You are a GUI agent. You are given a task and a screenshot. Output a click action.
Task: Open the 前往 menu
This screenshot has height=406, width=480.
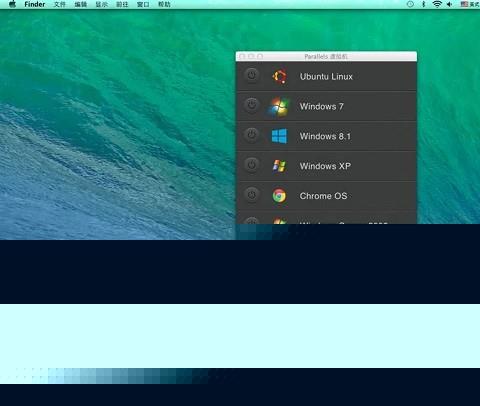click(122, 4)
